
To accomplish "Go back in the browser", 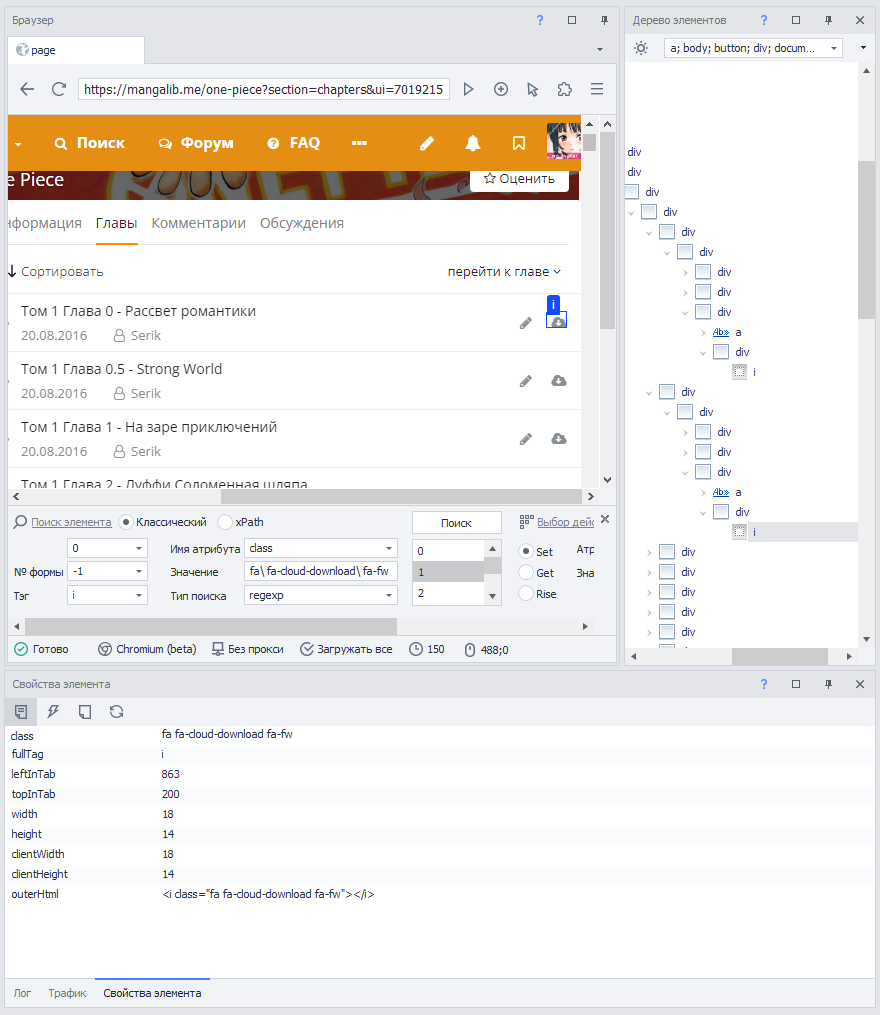I will (x=27, y=89).
